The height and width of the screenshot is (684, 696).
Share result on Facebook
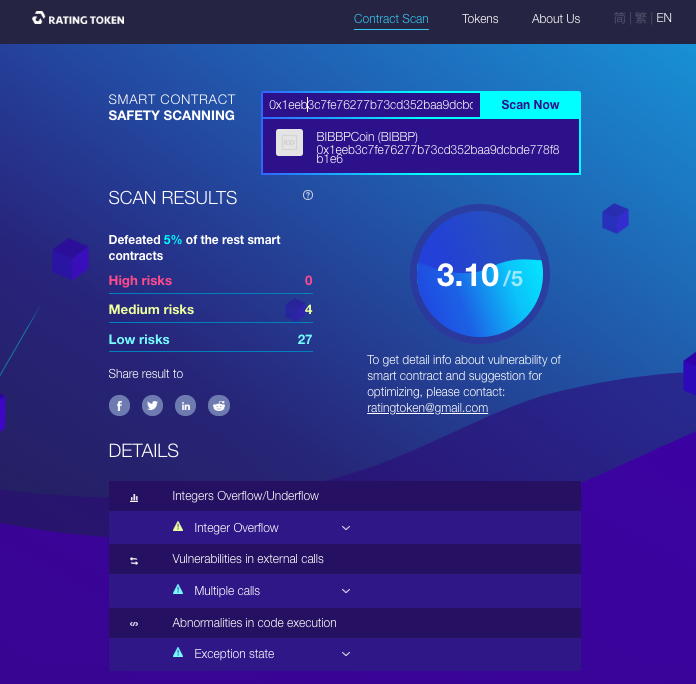(119, 406)
